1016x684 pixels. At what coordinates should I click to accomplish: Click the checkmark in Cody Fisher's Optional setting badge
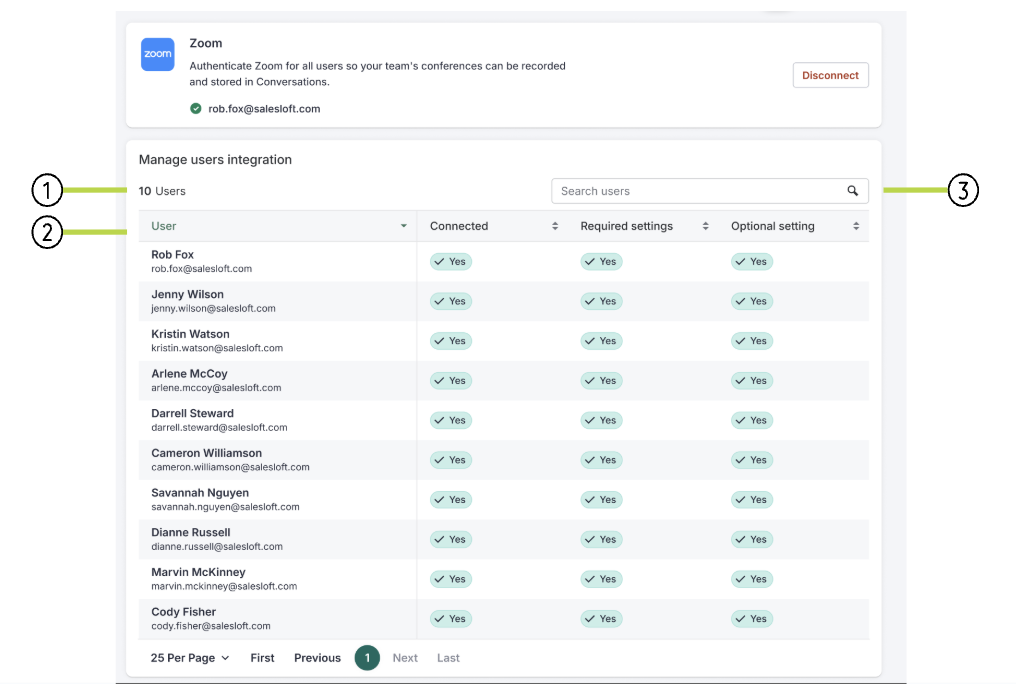tap(743, 618)
